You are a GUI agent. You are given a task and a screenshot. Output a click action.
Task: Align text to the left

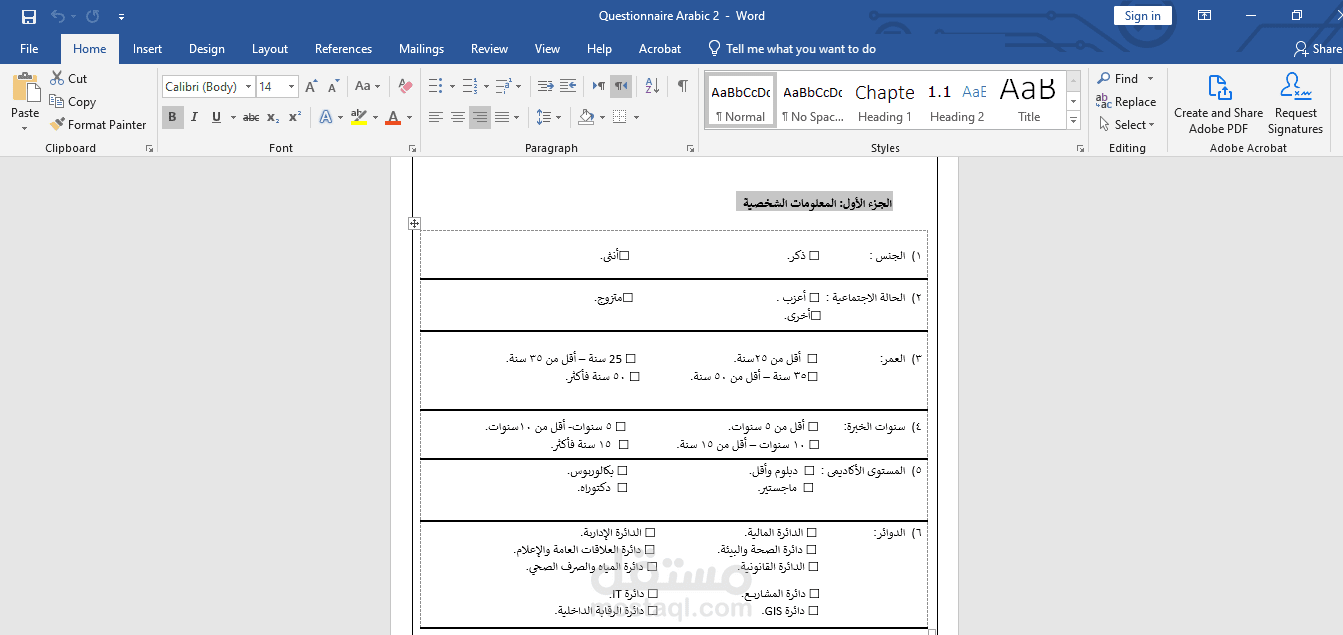(436, 117)
